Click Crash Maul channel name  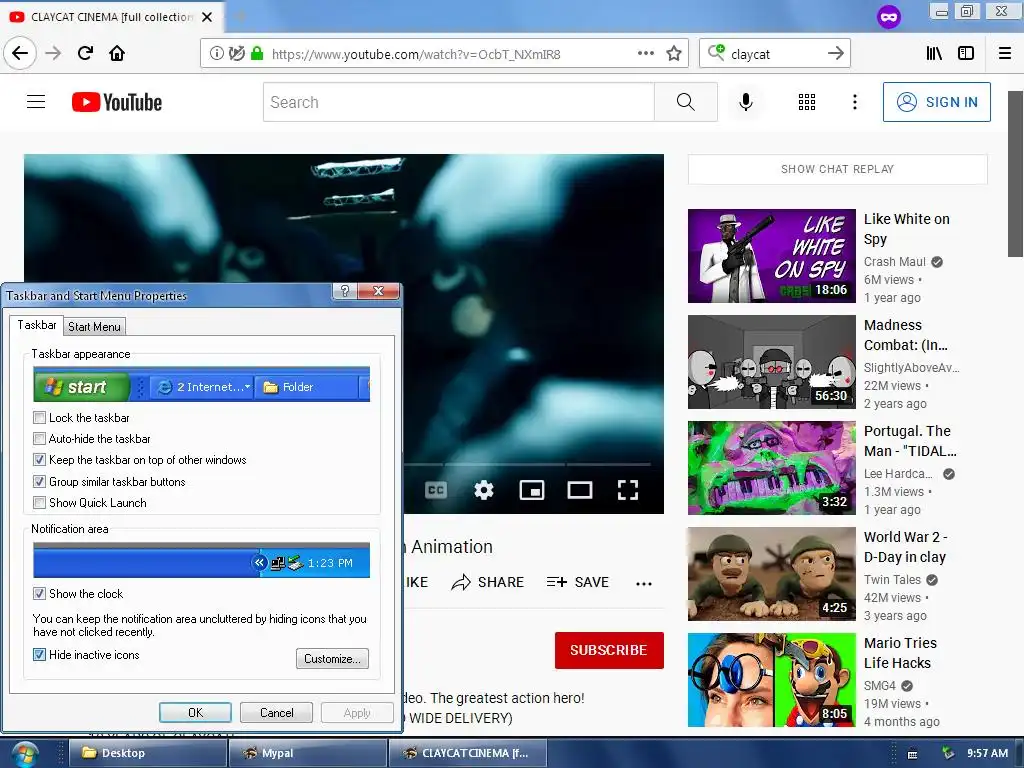[895, 262]
